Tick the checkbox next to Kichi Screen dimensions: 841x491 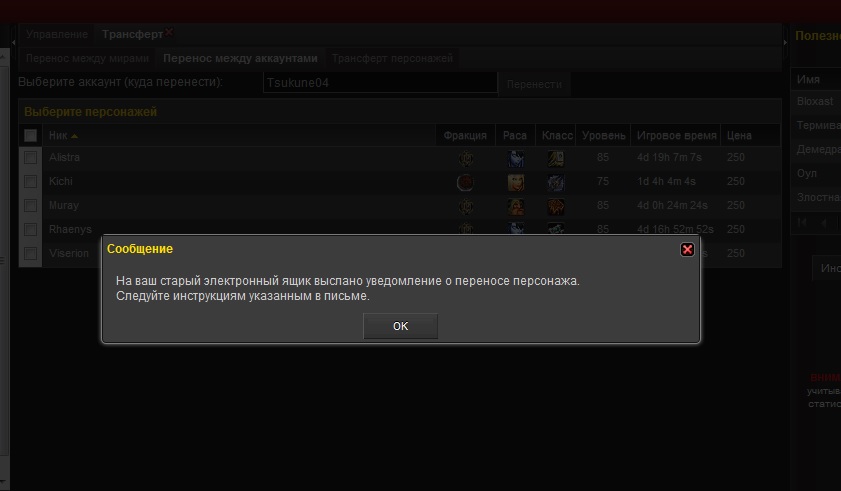[x=31, y=182]
